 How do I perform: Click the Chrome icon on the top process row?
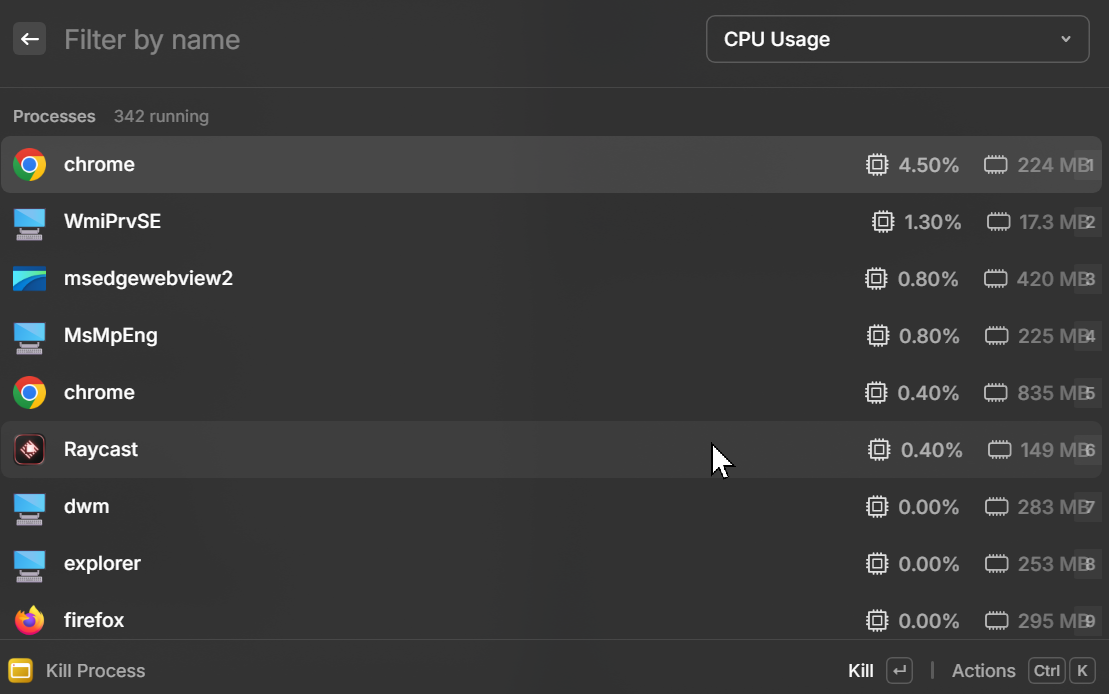point(29,164)
